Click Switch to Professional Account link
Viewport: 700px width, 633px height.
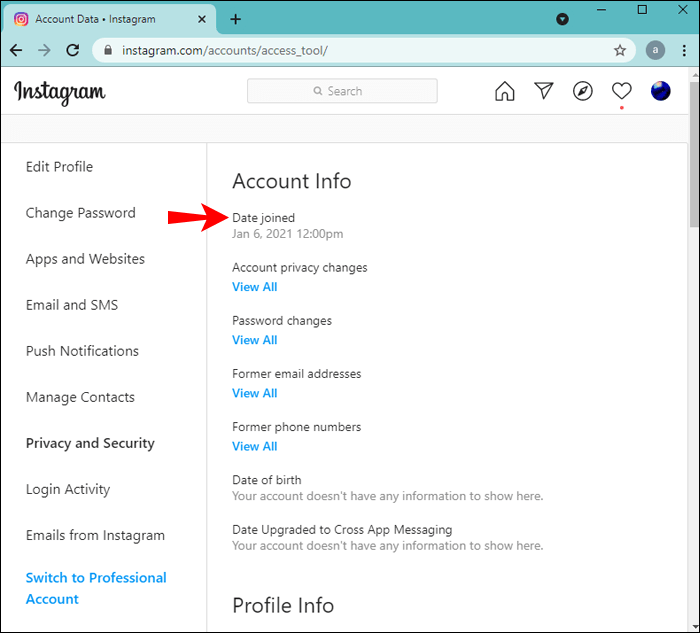click(x=96, y=588)
